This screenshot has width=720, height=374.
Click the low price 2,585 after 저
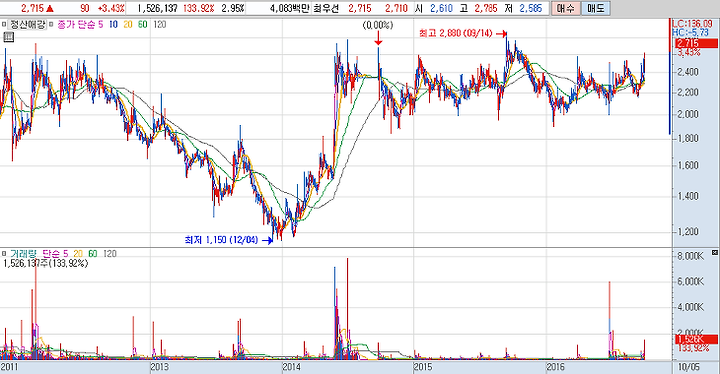point(530,9)
